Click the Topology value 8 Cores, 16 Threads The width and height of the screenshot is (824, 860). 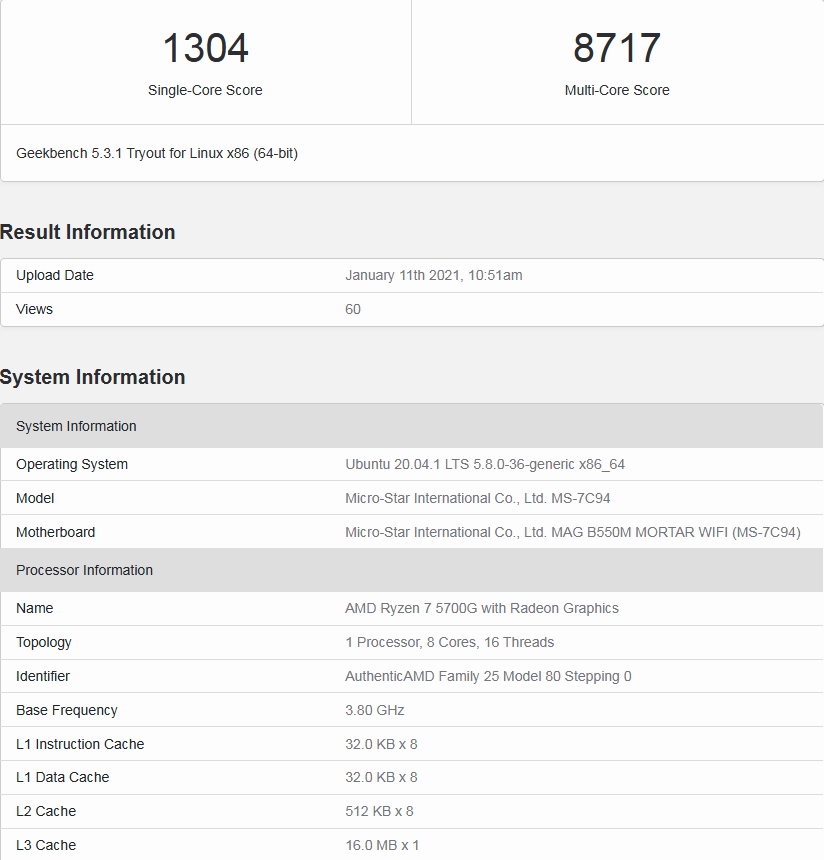[449, 642]
